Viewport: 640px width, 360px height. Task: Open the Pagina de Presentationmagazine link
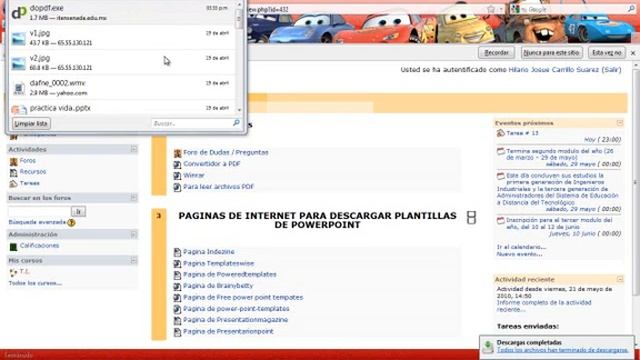tap(236, 320)
